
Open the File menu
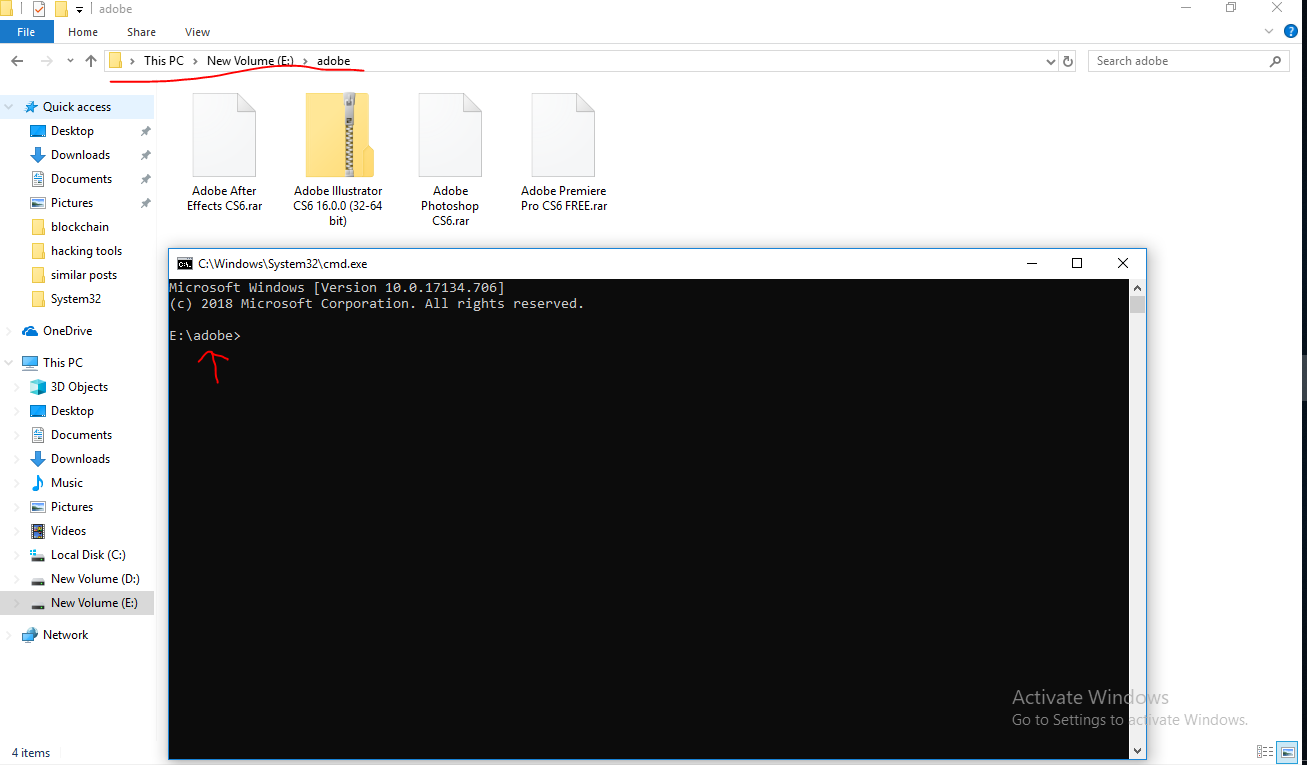26,31
